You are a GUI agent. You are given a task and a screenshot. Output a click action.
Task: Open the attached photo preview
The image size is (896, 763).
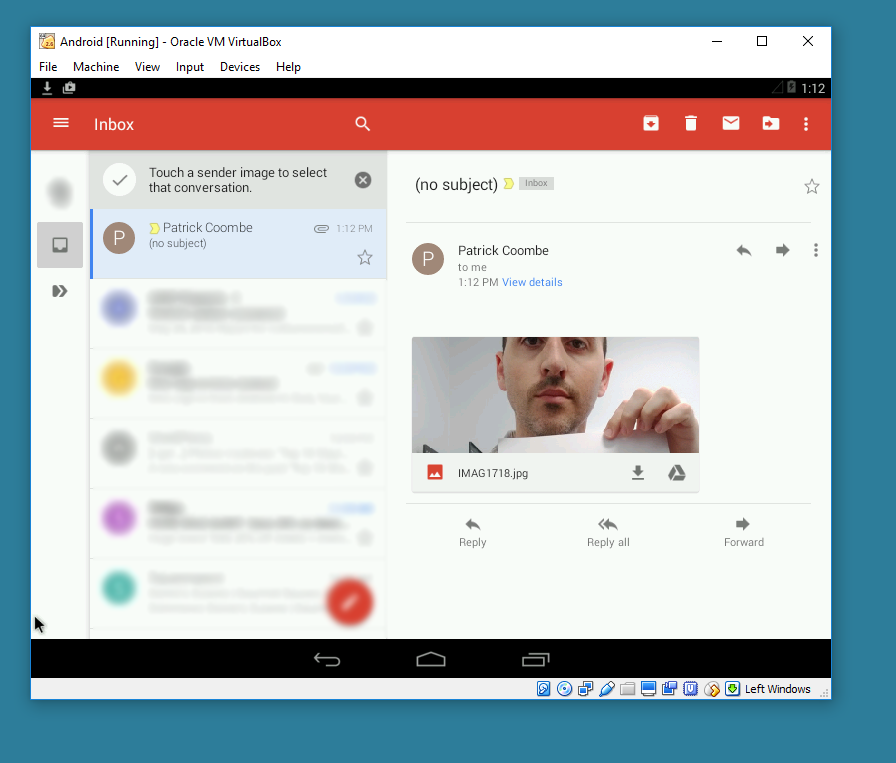[555, 395]
